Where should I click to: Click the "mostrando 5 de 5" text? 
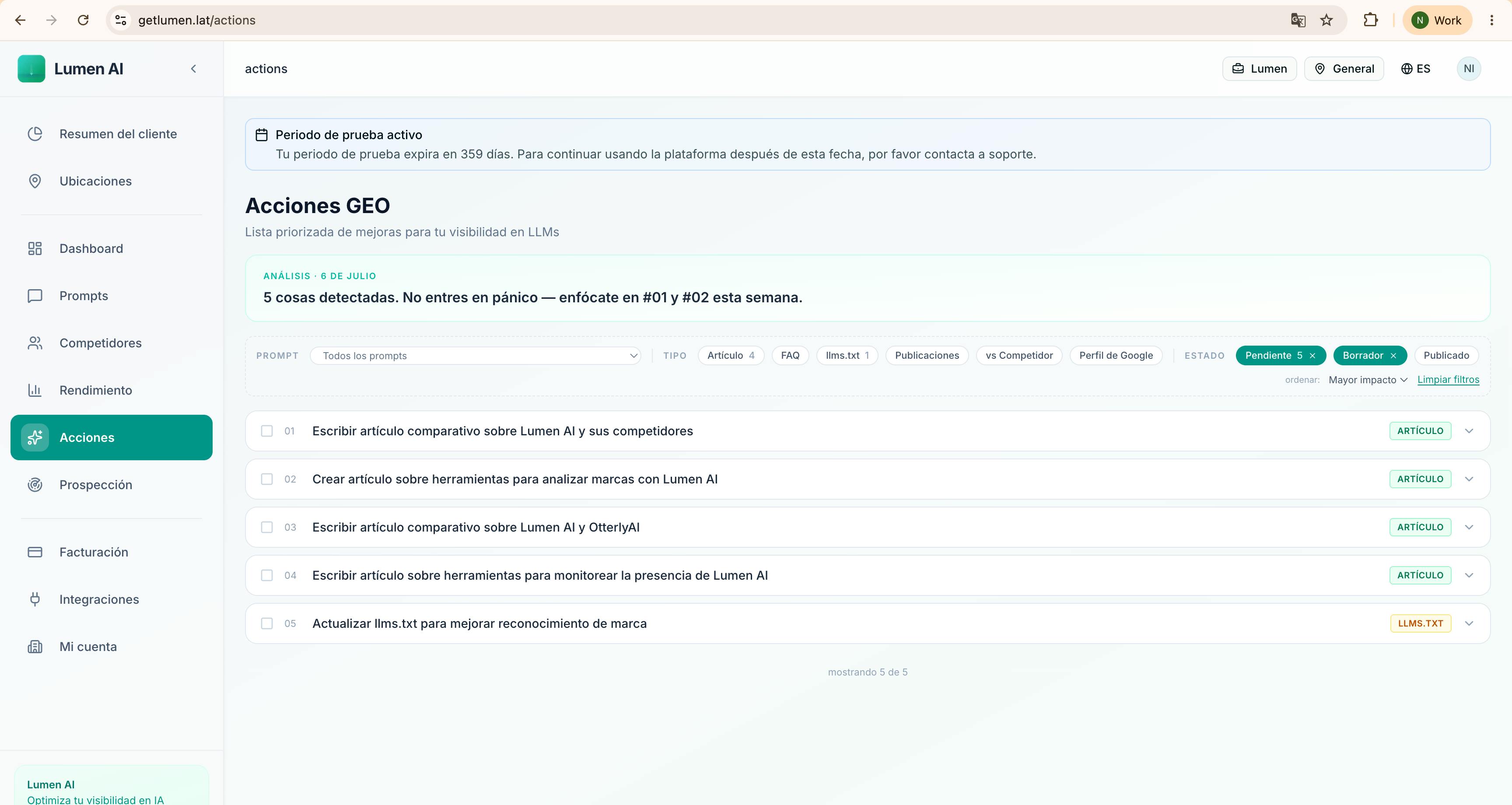pyautogui.click(x=868, y=672)
